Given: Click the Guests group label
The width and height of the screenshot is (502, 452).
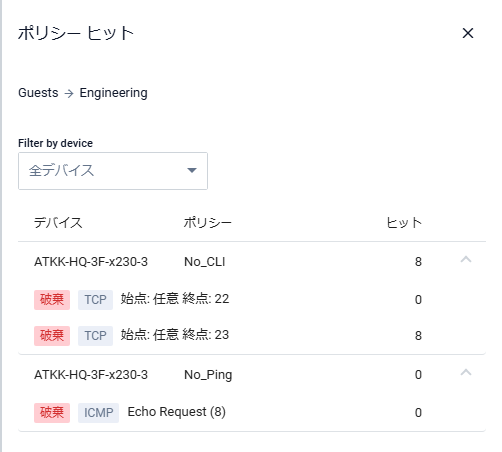Looking at the screenshot, I should pyautogui.click(x=38, y=93).
